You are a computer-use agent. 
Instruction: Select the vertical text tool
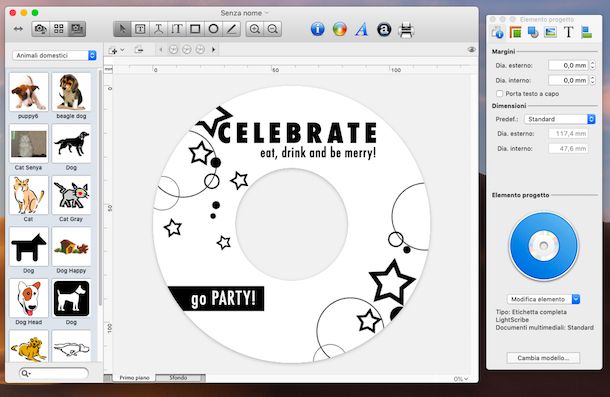(x=177, y=29)
